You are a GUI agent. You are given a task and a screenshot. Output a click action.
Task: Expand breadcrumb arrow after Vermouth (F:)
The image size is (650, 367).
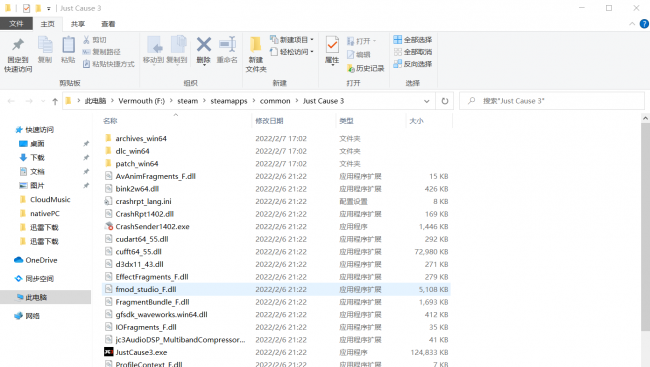tap(171, 101)
